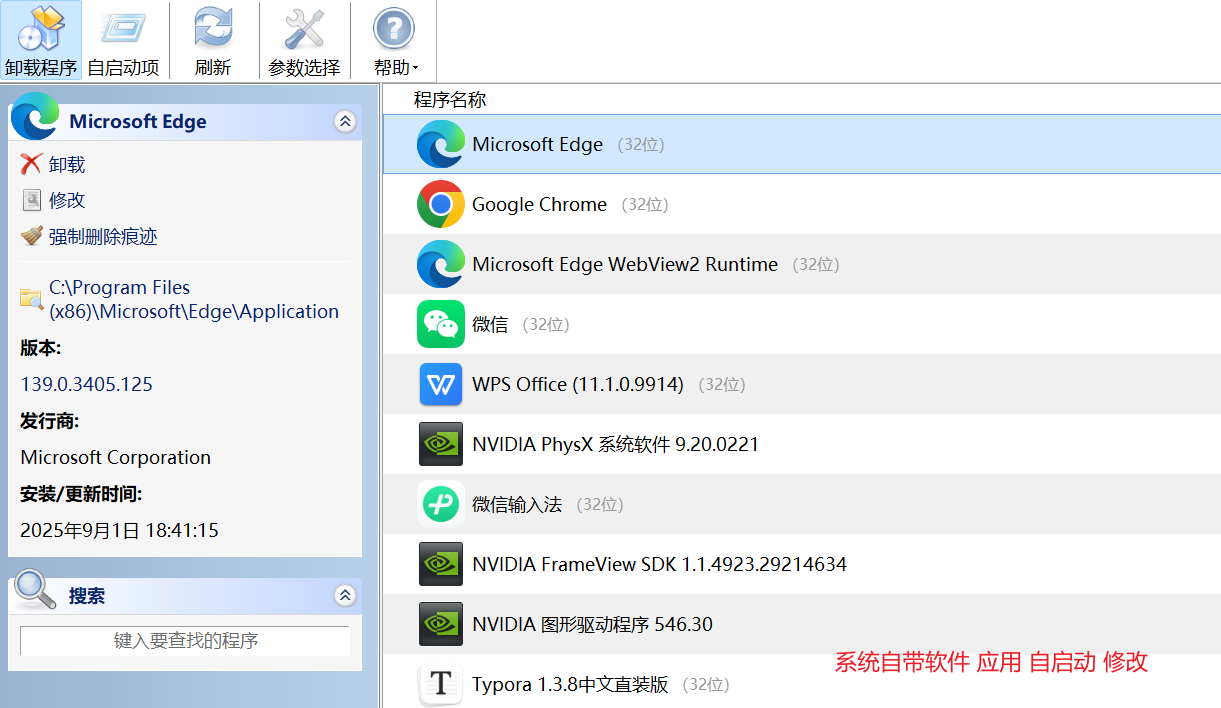Collapse the 搜索 panel chevron
Image resolution: width=1221 pixels, height=708 pixels.
point(345,596)
